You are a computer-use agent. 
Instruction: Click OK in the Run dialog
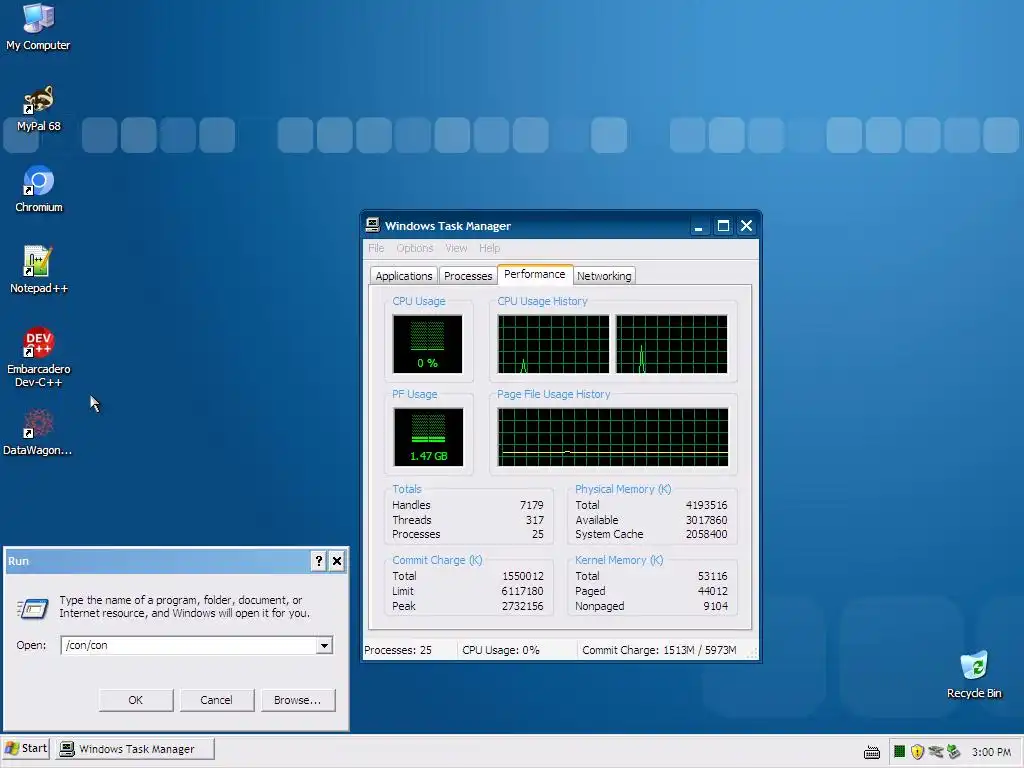click(136, 700)
